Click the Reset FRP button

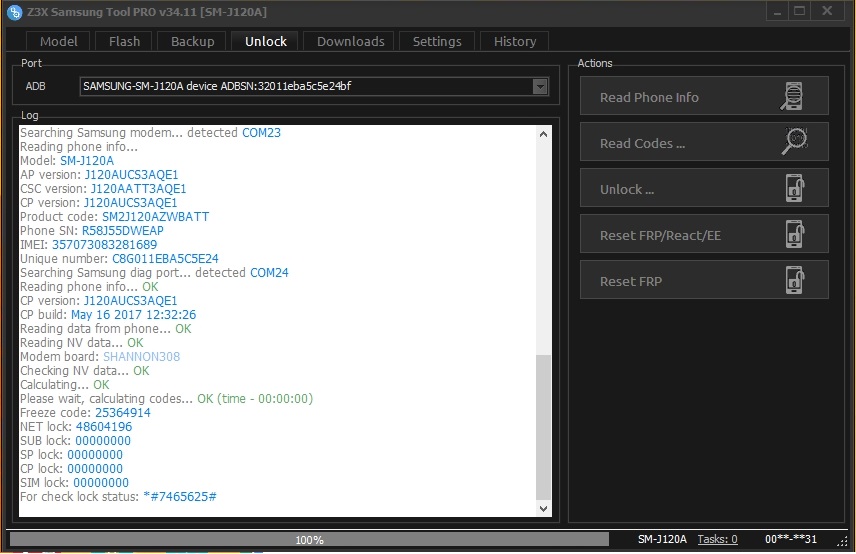[x=704, y=279]
